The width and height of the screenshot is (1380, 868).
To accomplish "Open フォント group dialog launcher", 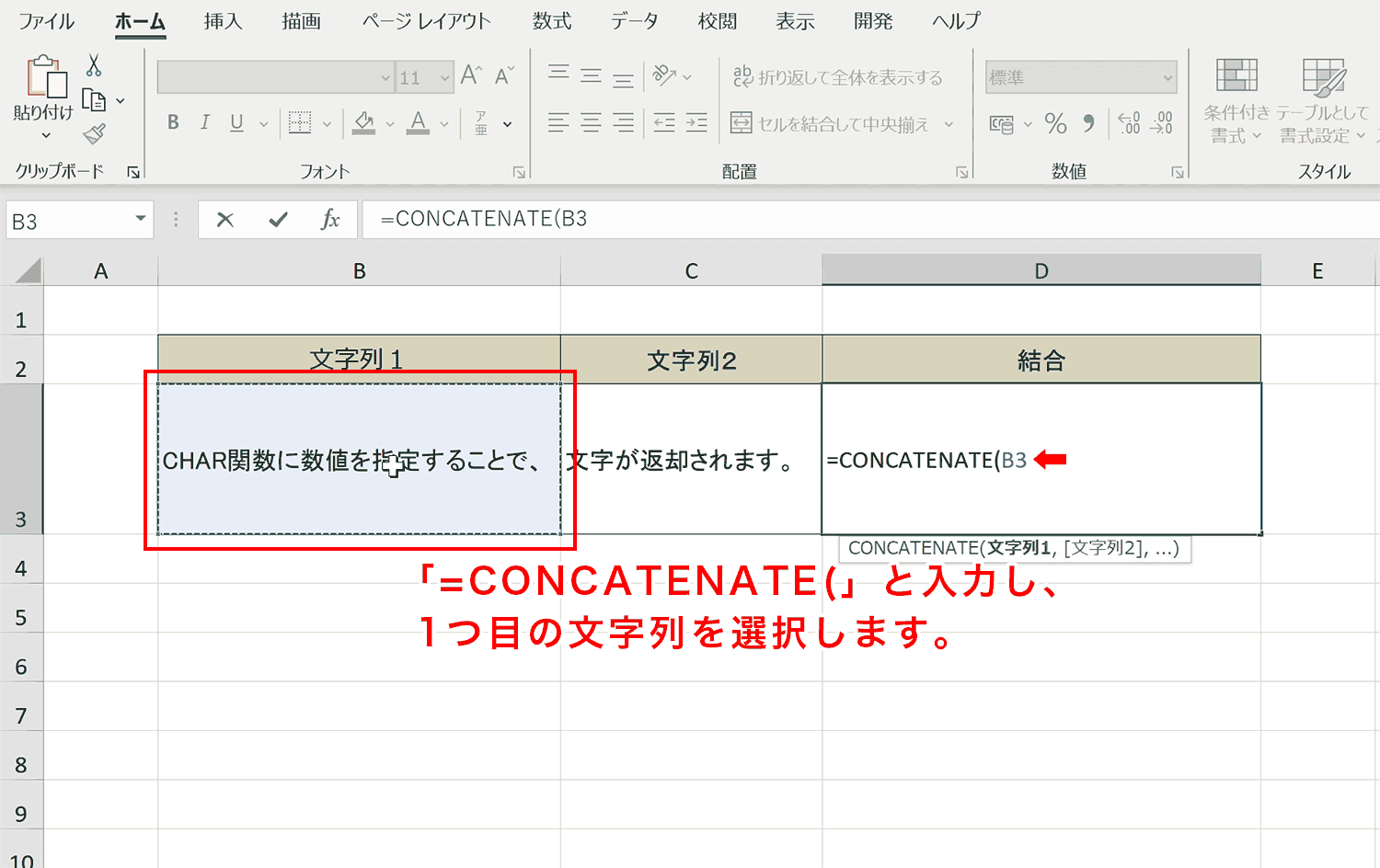I will coord(519,172).
